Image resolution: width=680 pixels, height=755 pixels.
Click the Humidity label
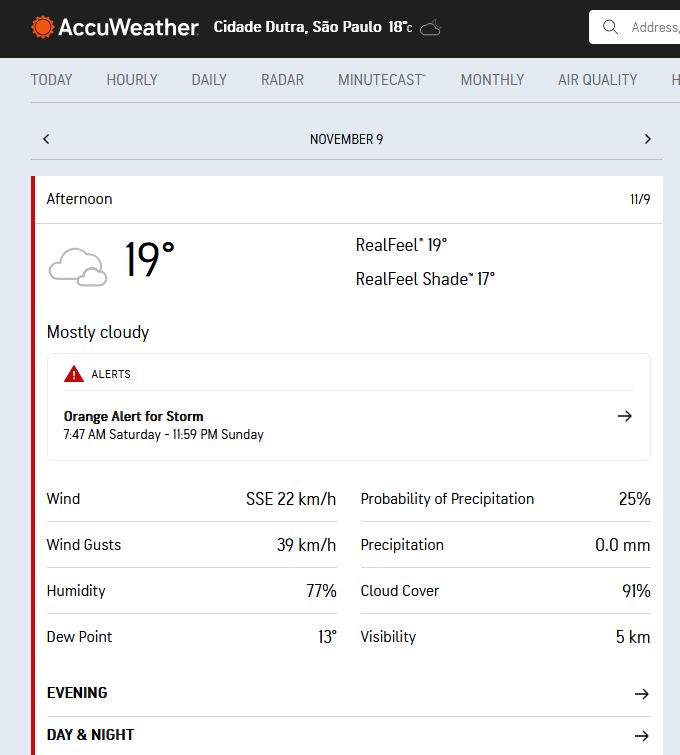[x=76, y=591]
